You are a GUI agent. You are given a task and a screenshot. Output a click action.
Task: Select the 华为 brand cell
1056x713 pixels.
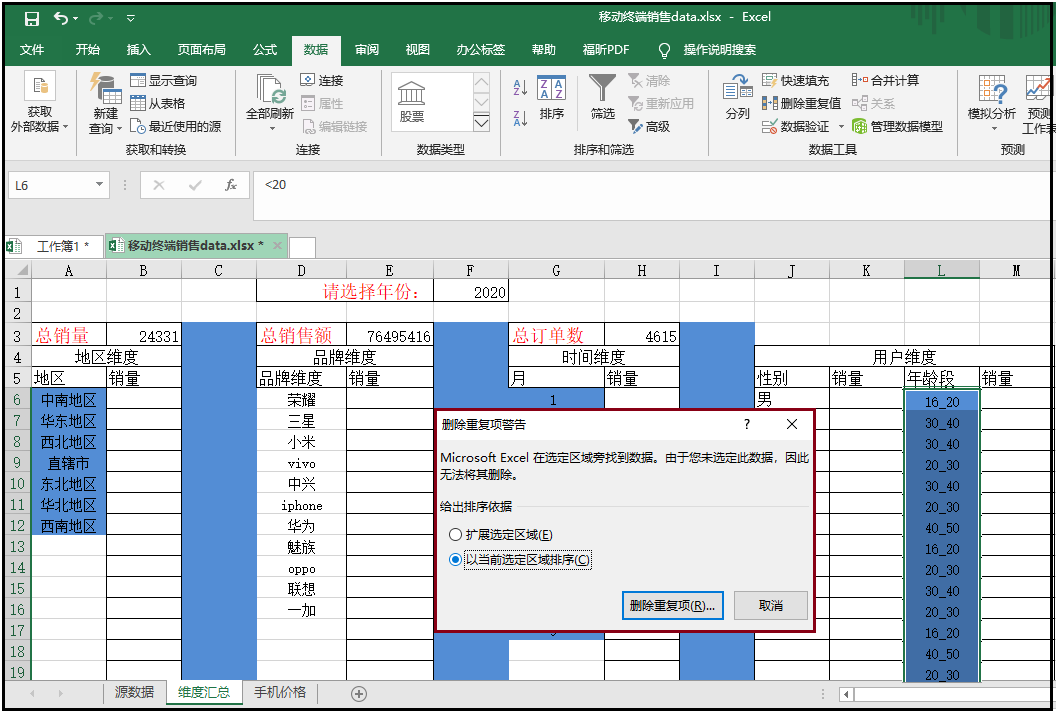point(301,525)
